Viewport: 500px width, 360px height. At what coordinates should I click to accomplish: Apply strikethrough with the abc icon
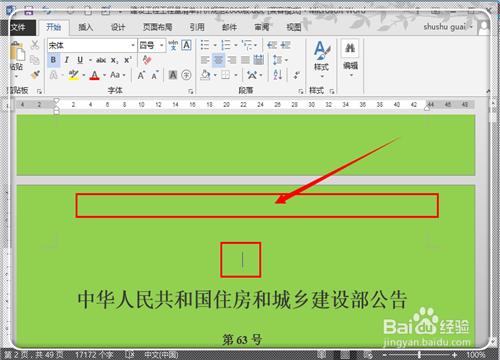[101, 60]
